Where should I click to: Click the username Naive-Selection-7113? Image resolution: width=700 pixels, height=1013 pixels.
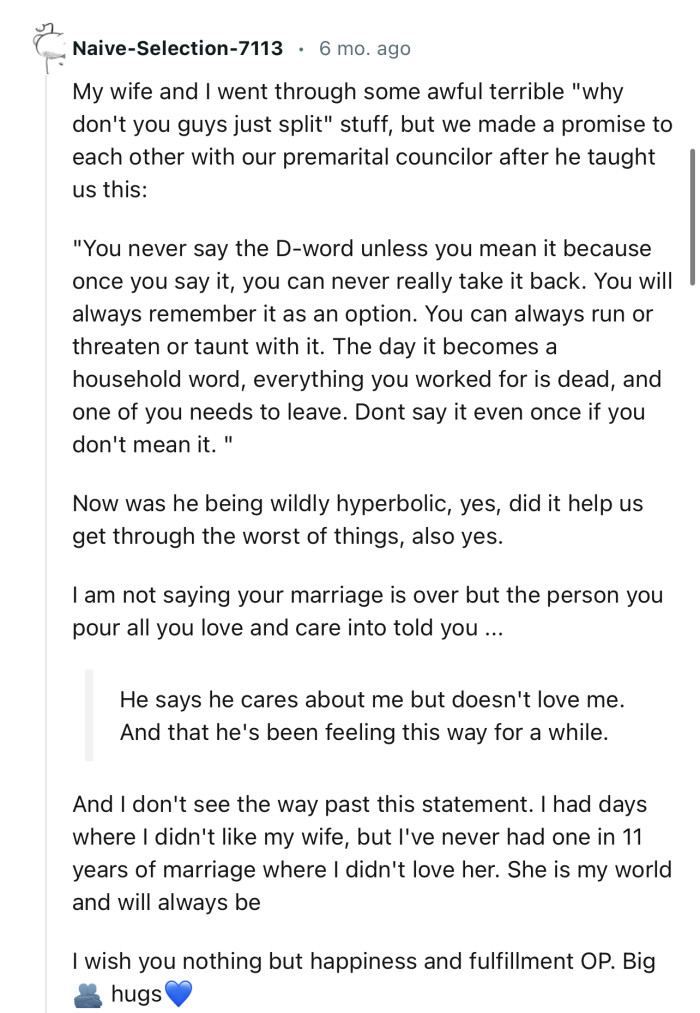point(176,47)
